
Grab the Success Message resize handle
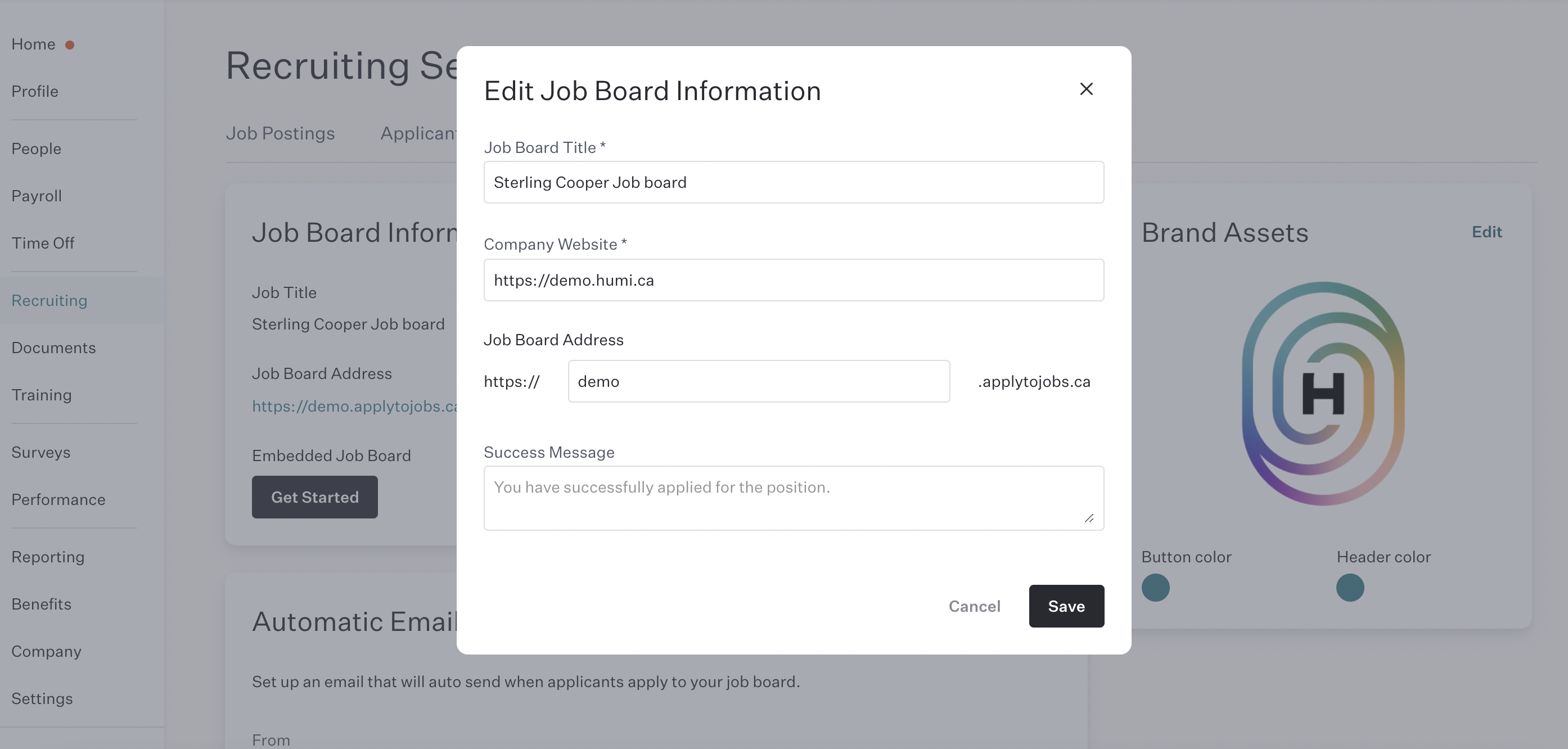[1089, 518]
